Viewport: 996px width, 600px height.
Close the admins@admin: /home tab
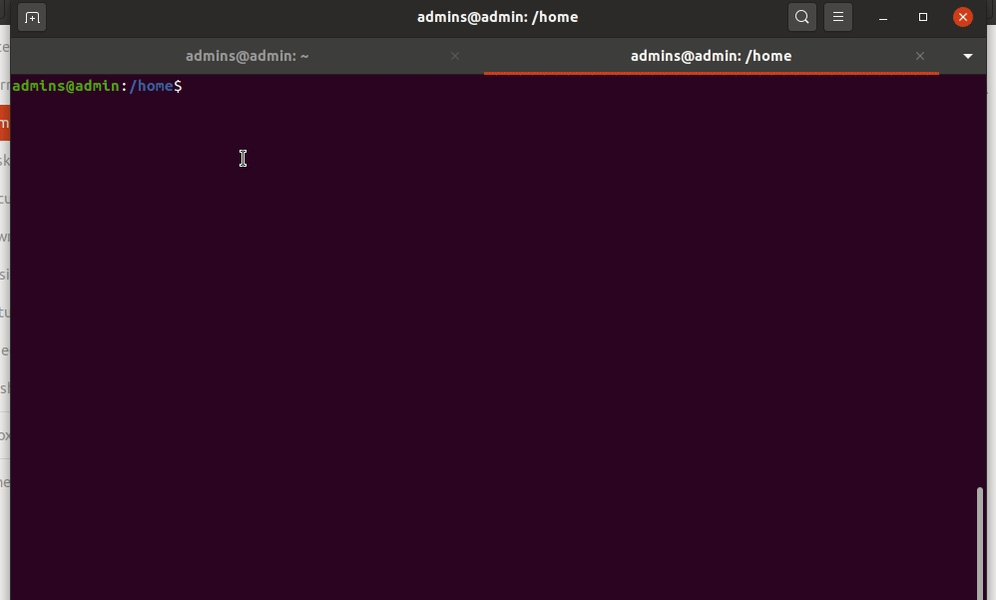coord(920,56)
